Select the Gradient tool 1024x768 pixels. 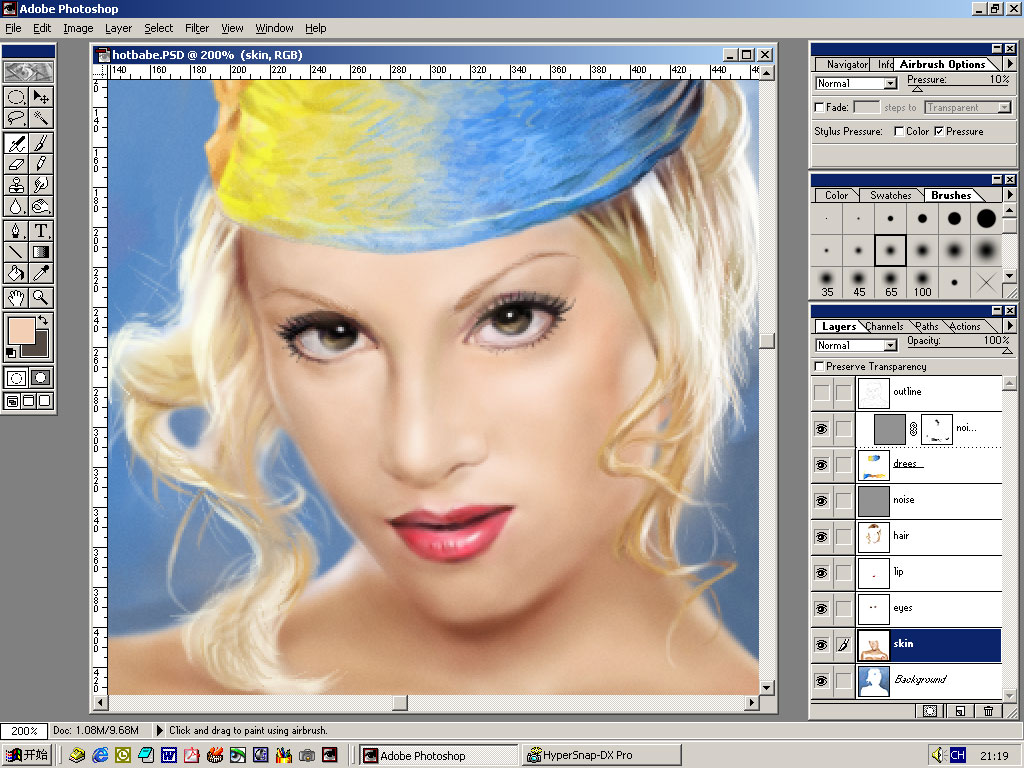(x=40, y=251)
